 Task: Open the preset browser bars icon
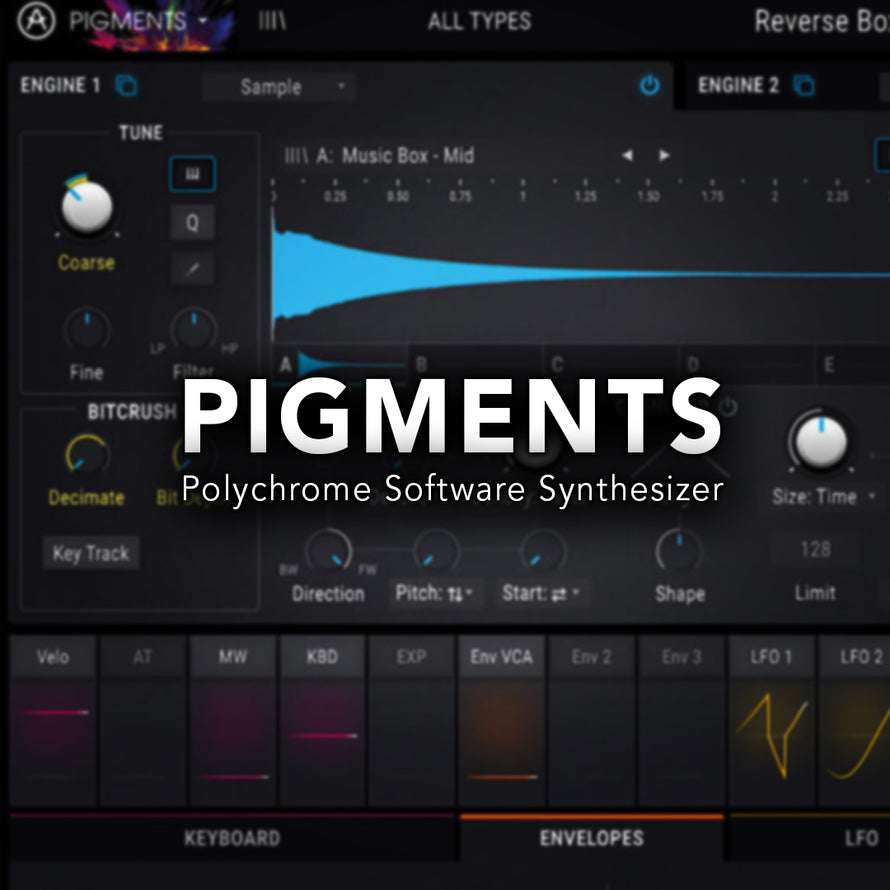click(272, 22)
